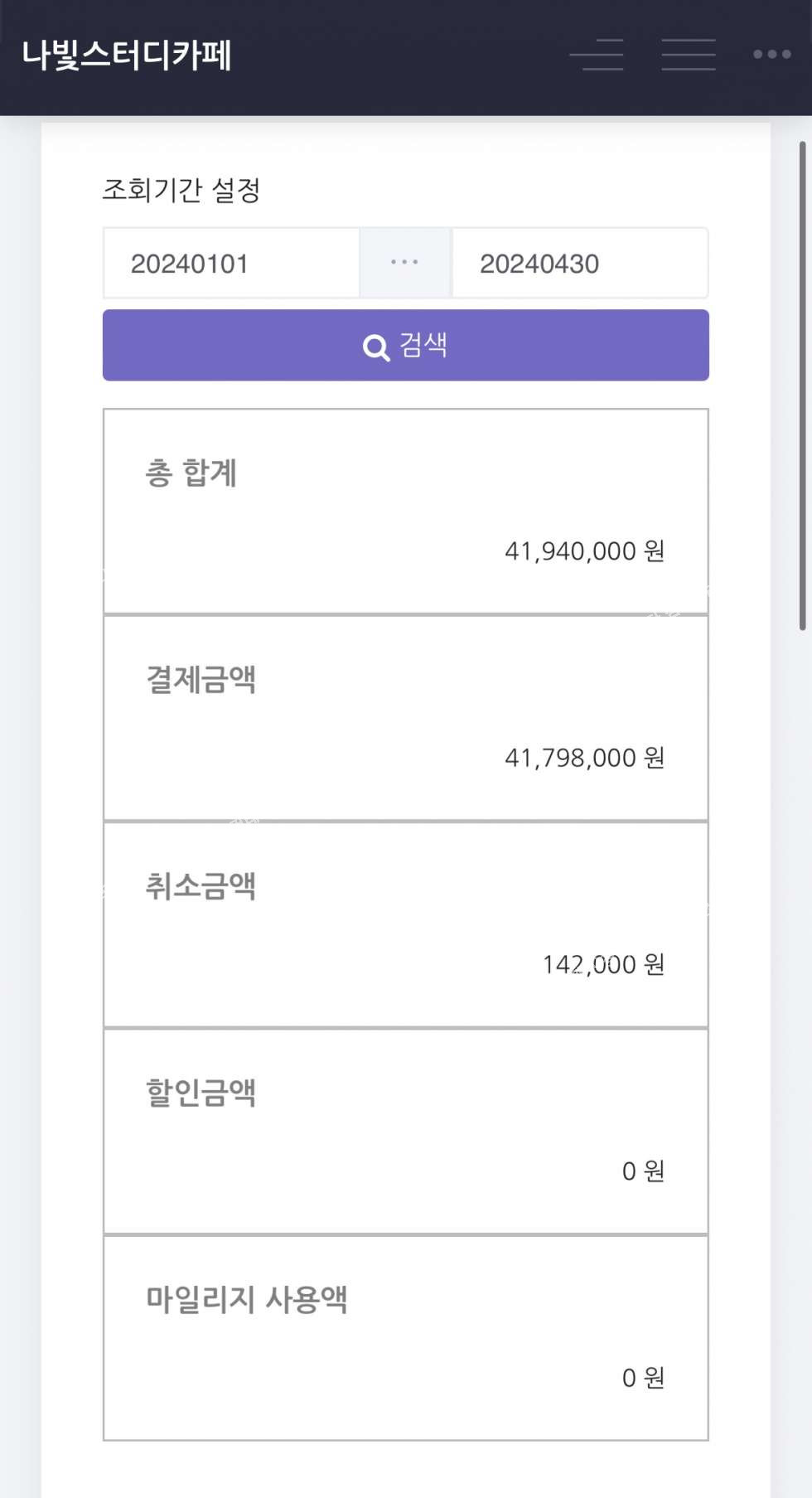This screenshot has width=812, height=1498.
Task: Click the 조회기간 설정 label
Action: [181, 190]
